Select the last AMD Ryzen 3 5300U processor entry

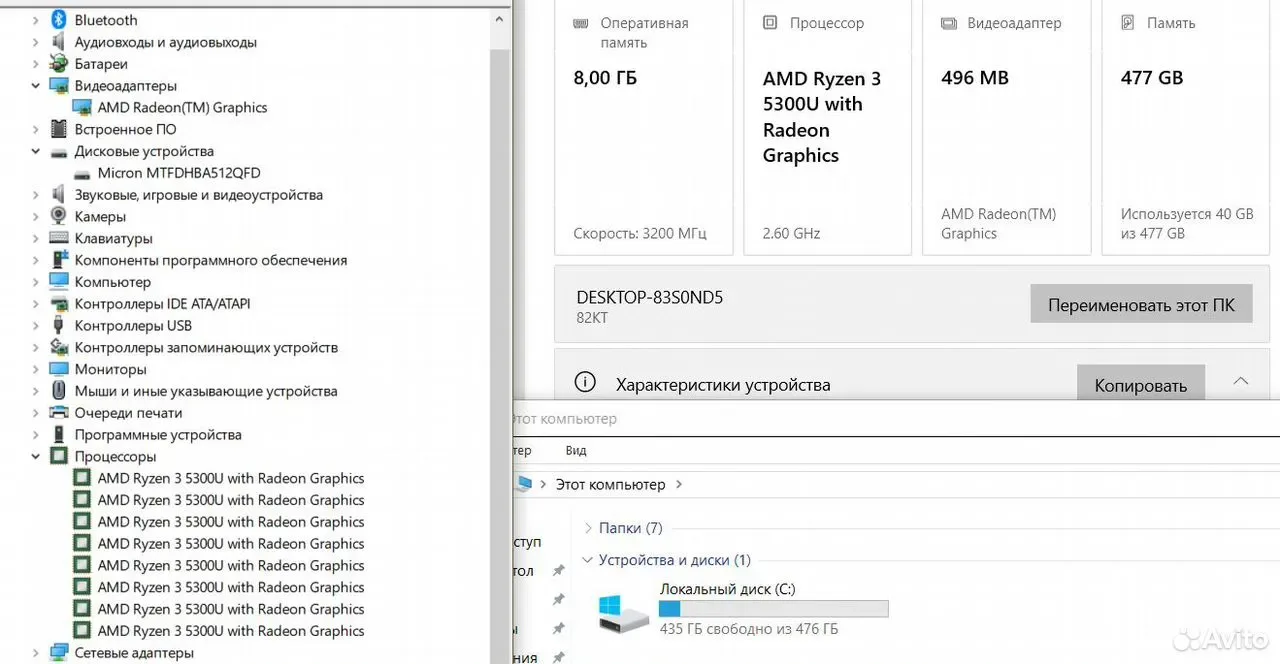[231, 631]
